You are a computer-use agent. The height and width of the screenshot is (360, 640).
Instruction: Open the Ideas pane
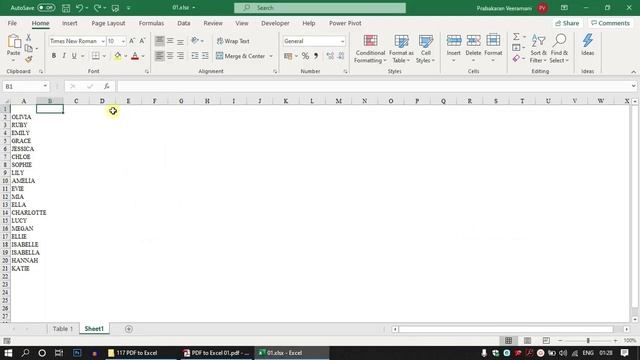click(587, 45)
